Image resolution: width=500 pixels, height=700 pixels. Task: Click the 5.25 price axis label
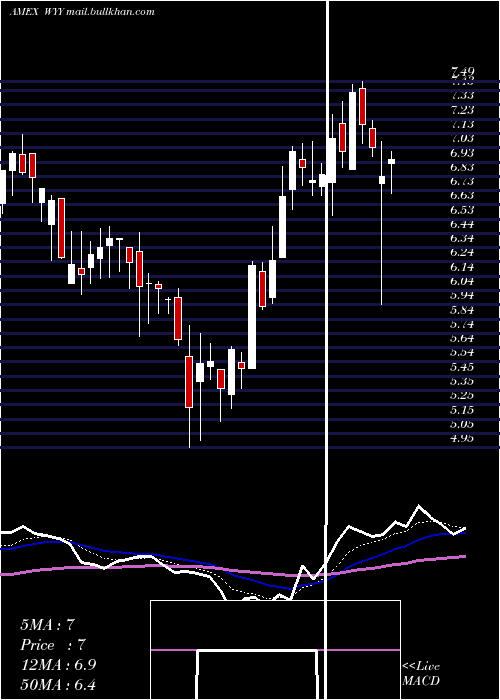[462, 396]
